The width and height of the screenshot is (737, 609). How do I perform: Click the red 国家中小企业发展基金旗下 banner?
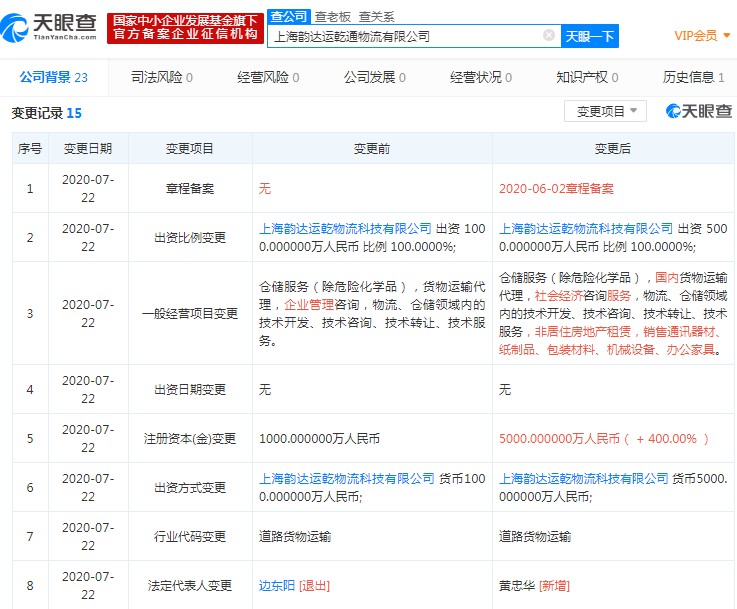click(185, 28)
